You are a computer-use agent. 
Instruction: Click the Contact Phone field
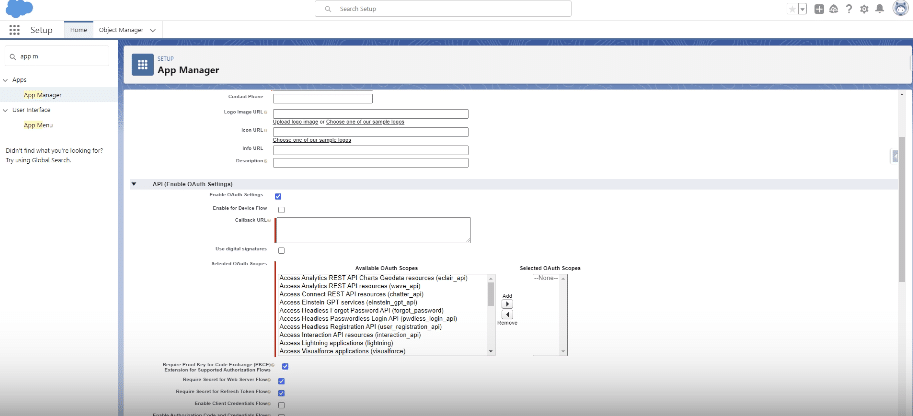pyautogui.click(x=323, y=98)
